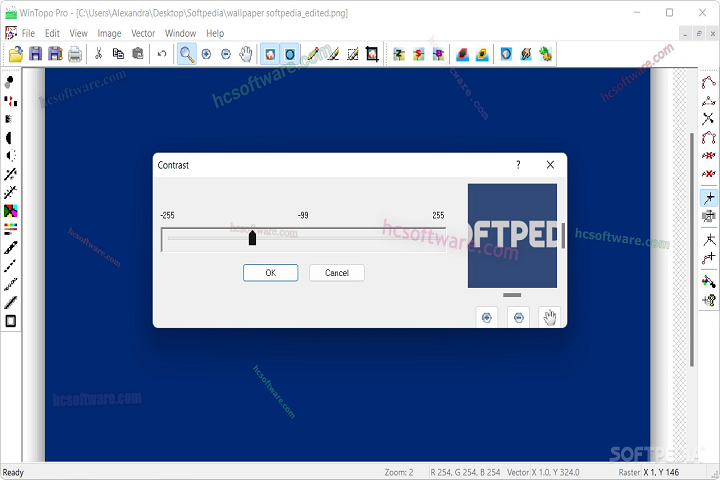Viewport: 720px width, 480px height.
Task: Click the red X delete-node icon in right toolbar
Action: coord(709,174)
